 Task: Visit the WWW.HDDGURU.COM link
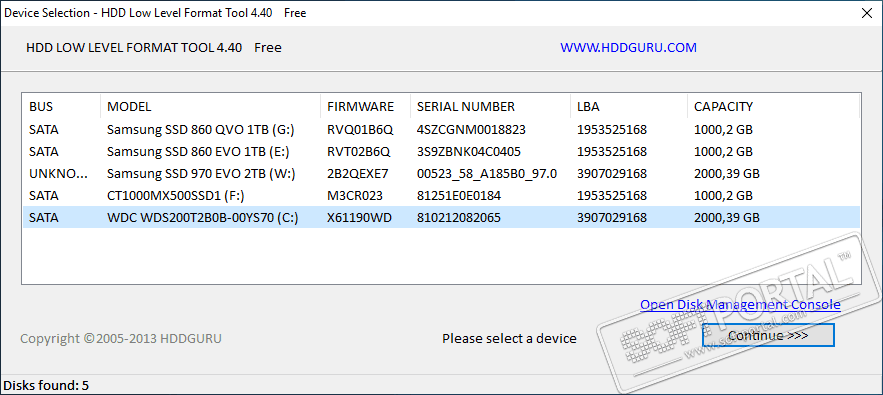(x=628, y=48)
